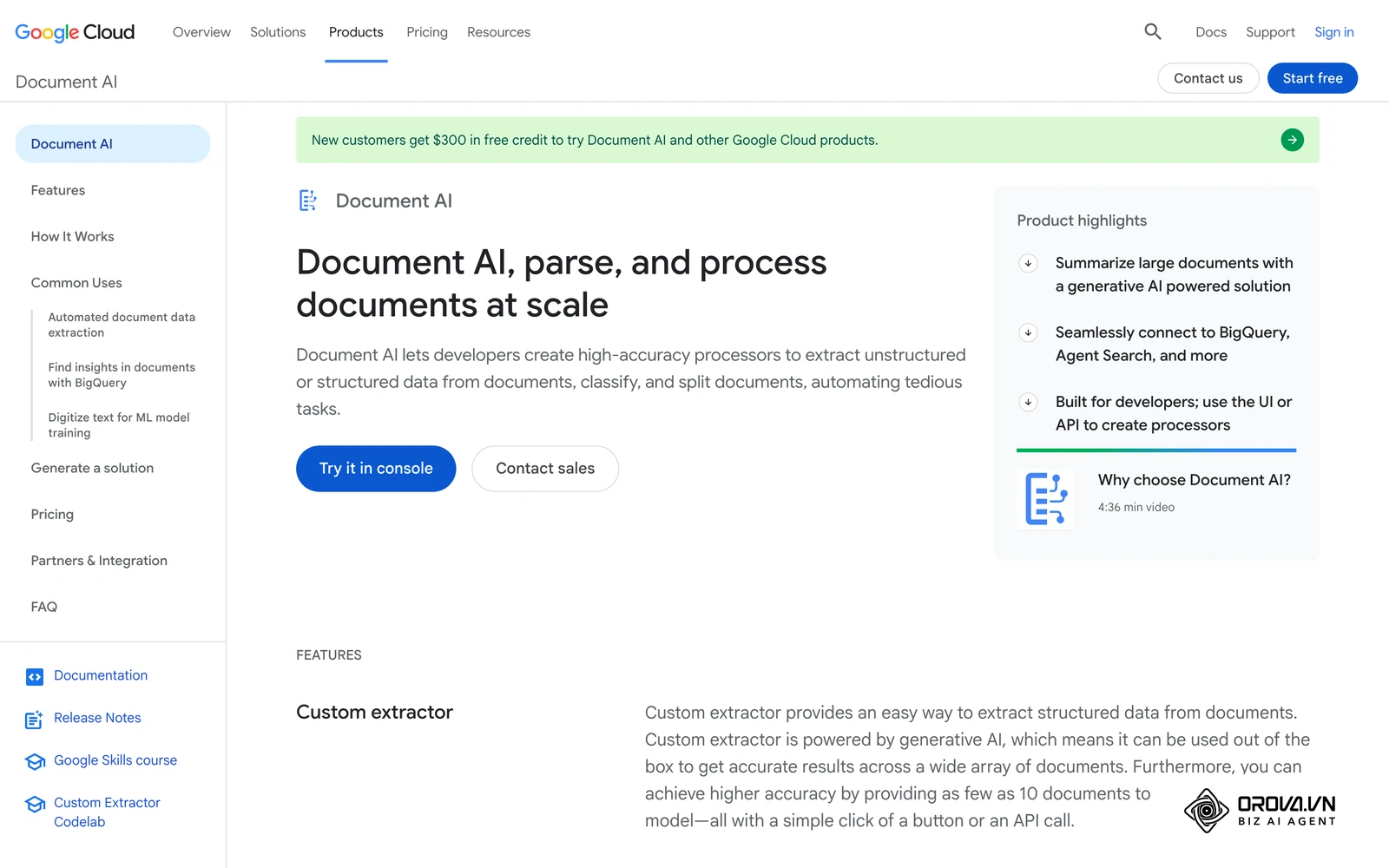Open the Pricing top nav item

[x=427, y=32]
